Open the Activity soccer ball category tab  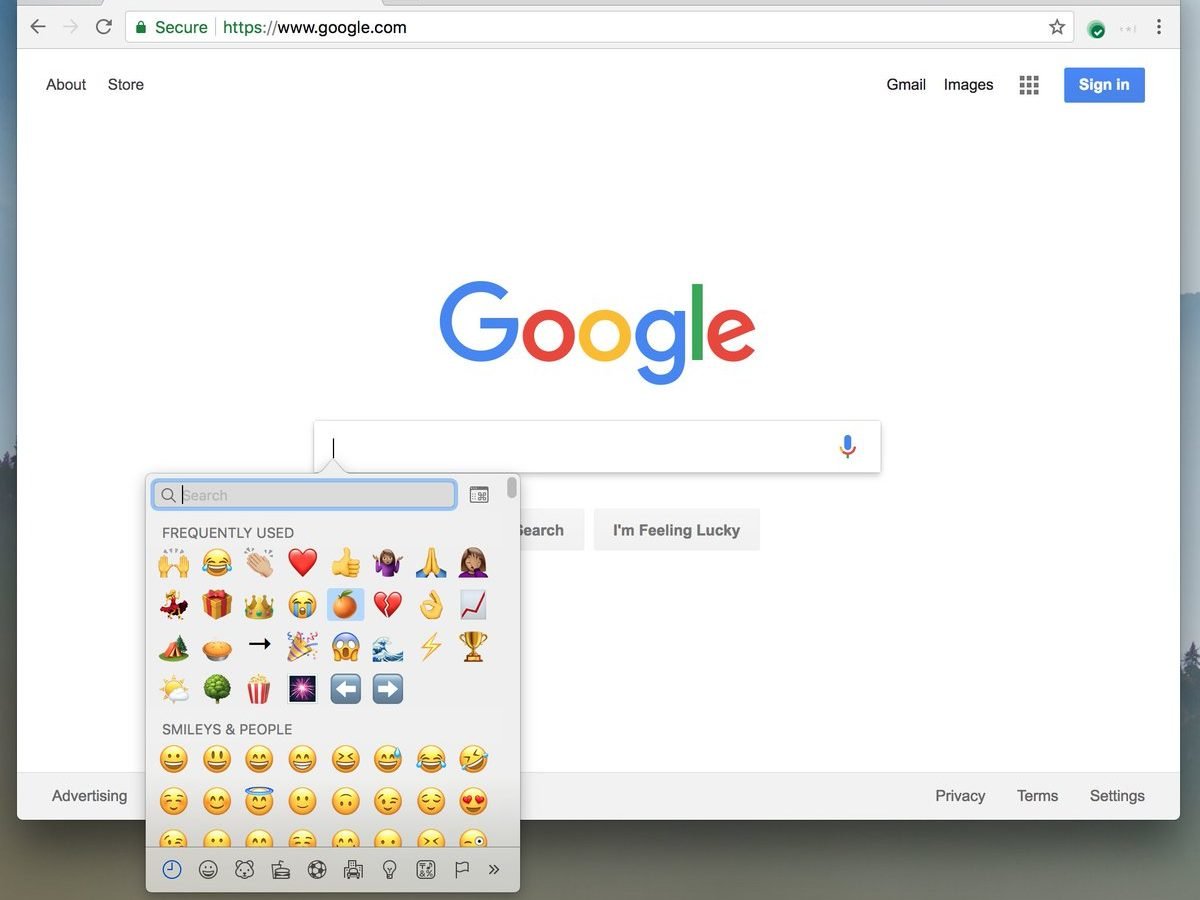(317, 870)
